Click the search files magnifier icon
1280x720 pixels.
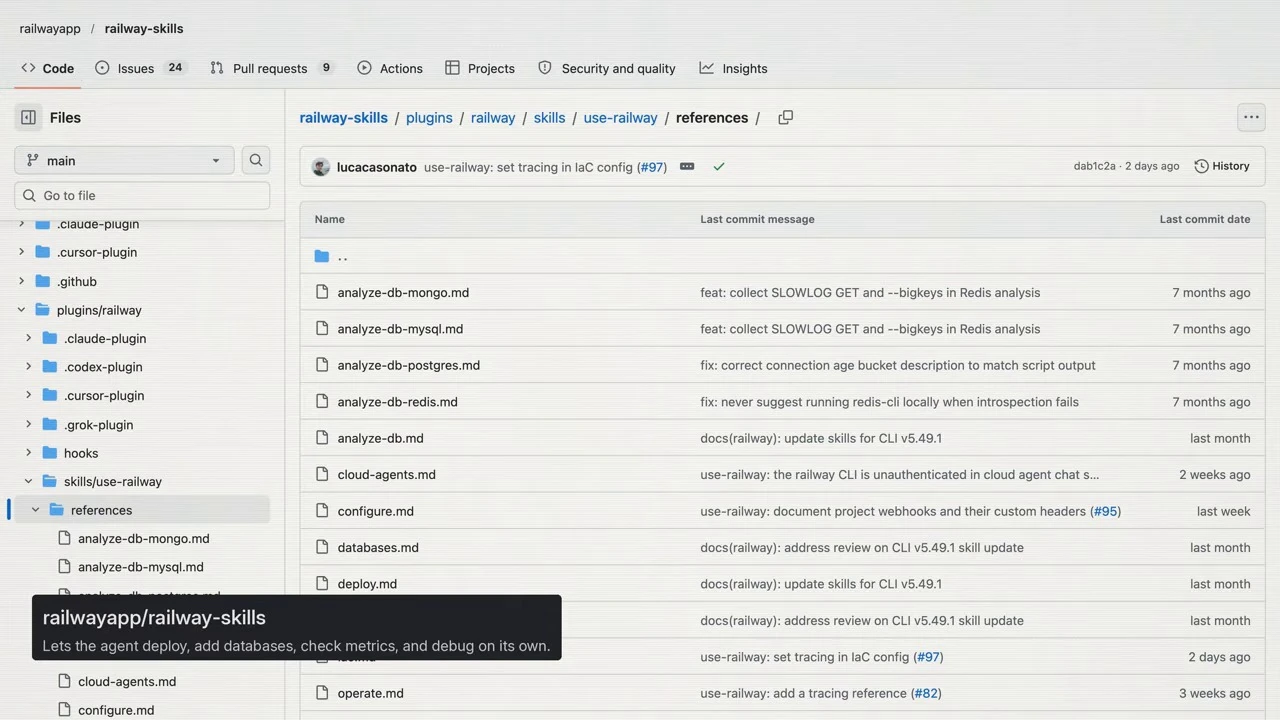tap(256, 160)
